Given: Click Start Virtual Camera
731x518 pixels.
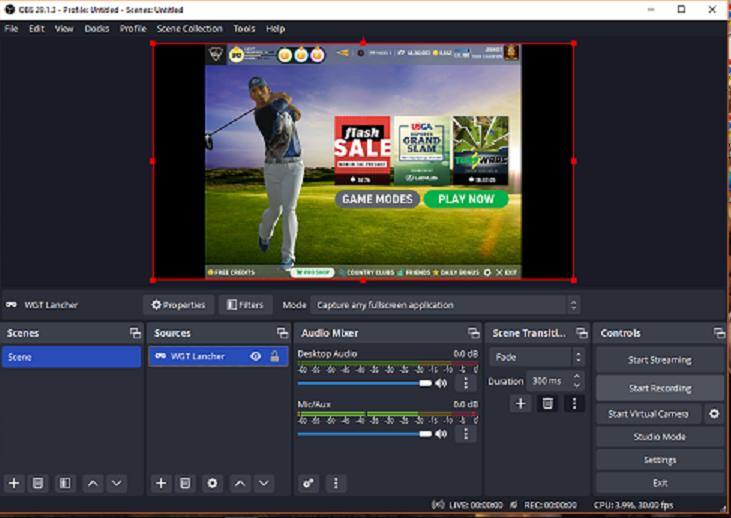Looking at the screenshot, I should (648, 414).
